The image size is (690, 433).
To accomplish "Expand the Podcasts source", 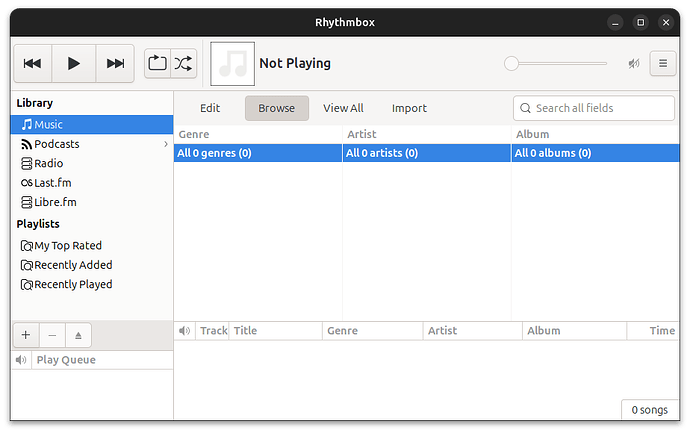I will tap(166, 144).
